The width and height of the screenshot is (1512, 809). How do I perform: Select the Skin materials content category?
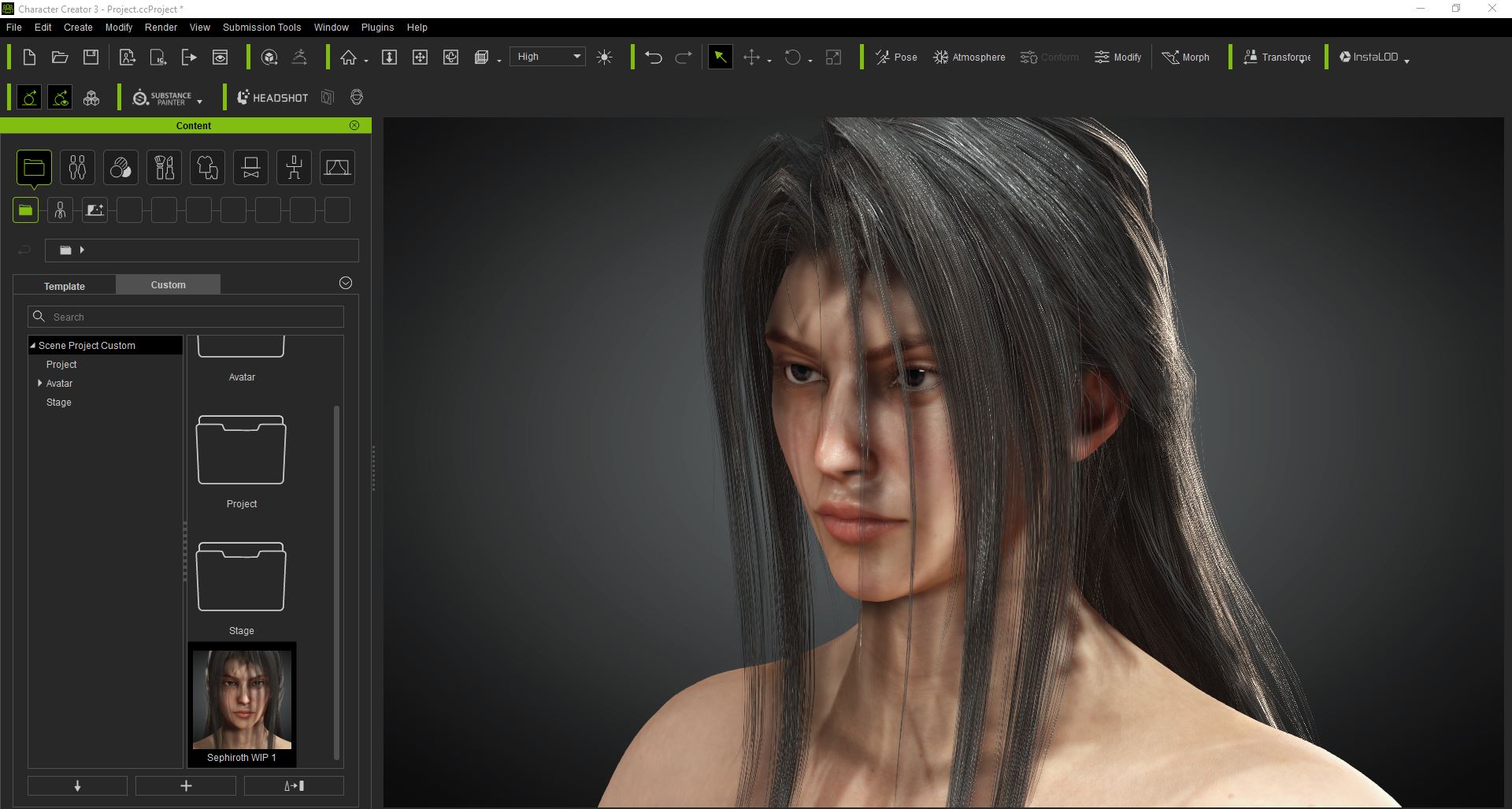click(x=120, y=167)
